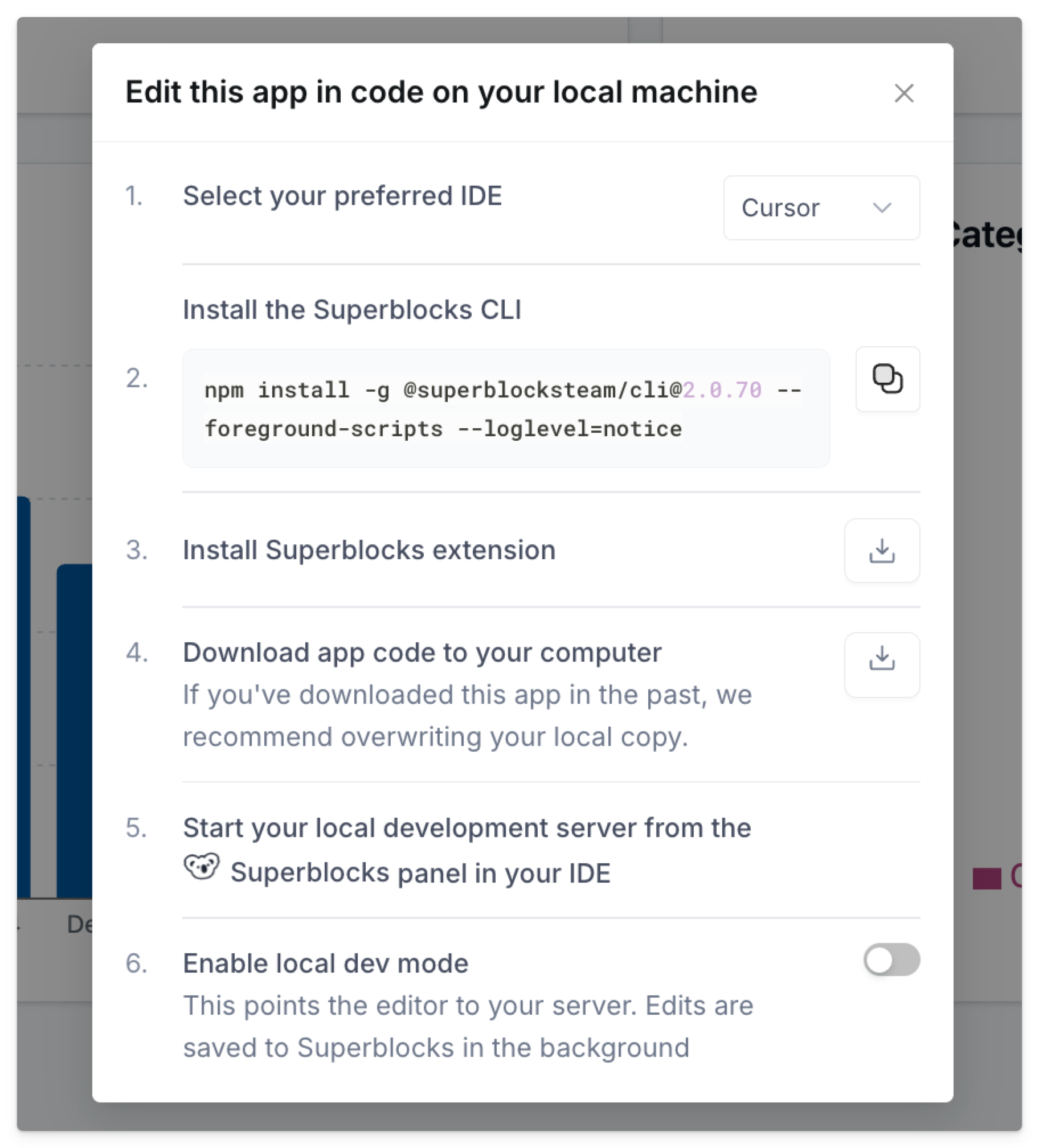
Task: Download the Superblocks extension
Action: coord(882,551)
